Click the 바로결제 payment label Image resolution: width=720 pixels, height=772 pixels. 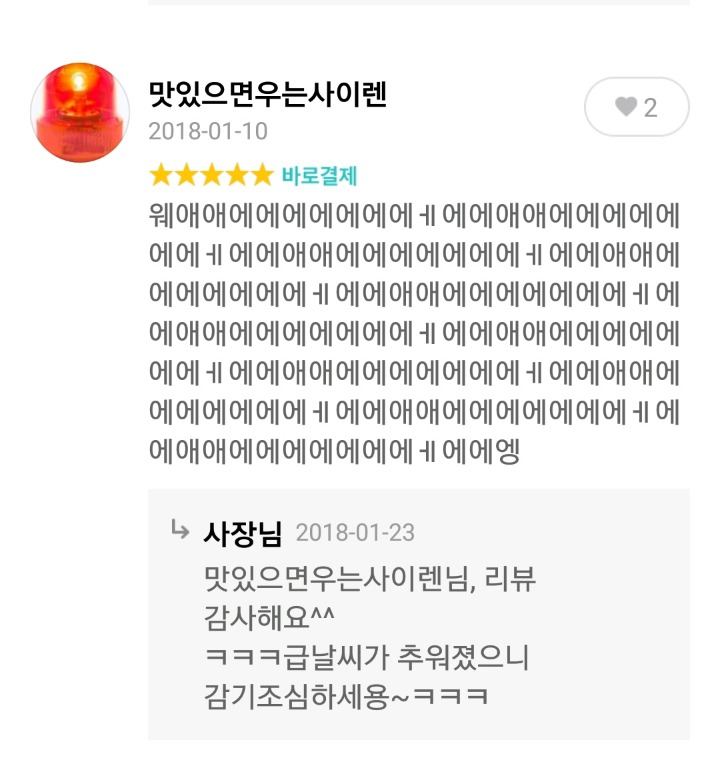tap(319, 176)
